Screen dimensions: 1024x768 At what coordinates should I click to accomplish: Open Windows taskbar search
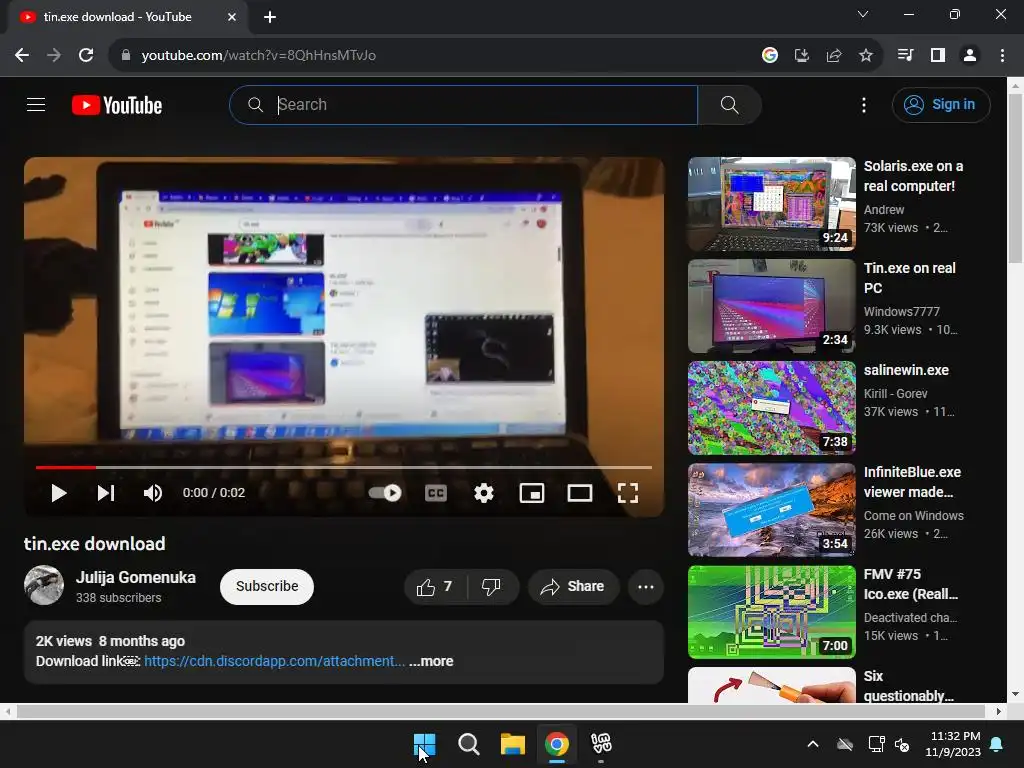click(x=468, y=744)
